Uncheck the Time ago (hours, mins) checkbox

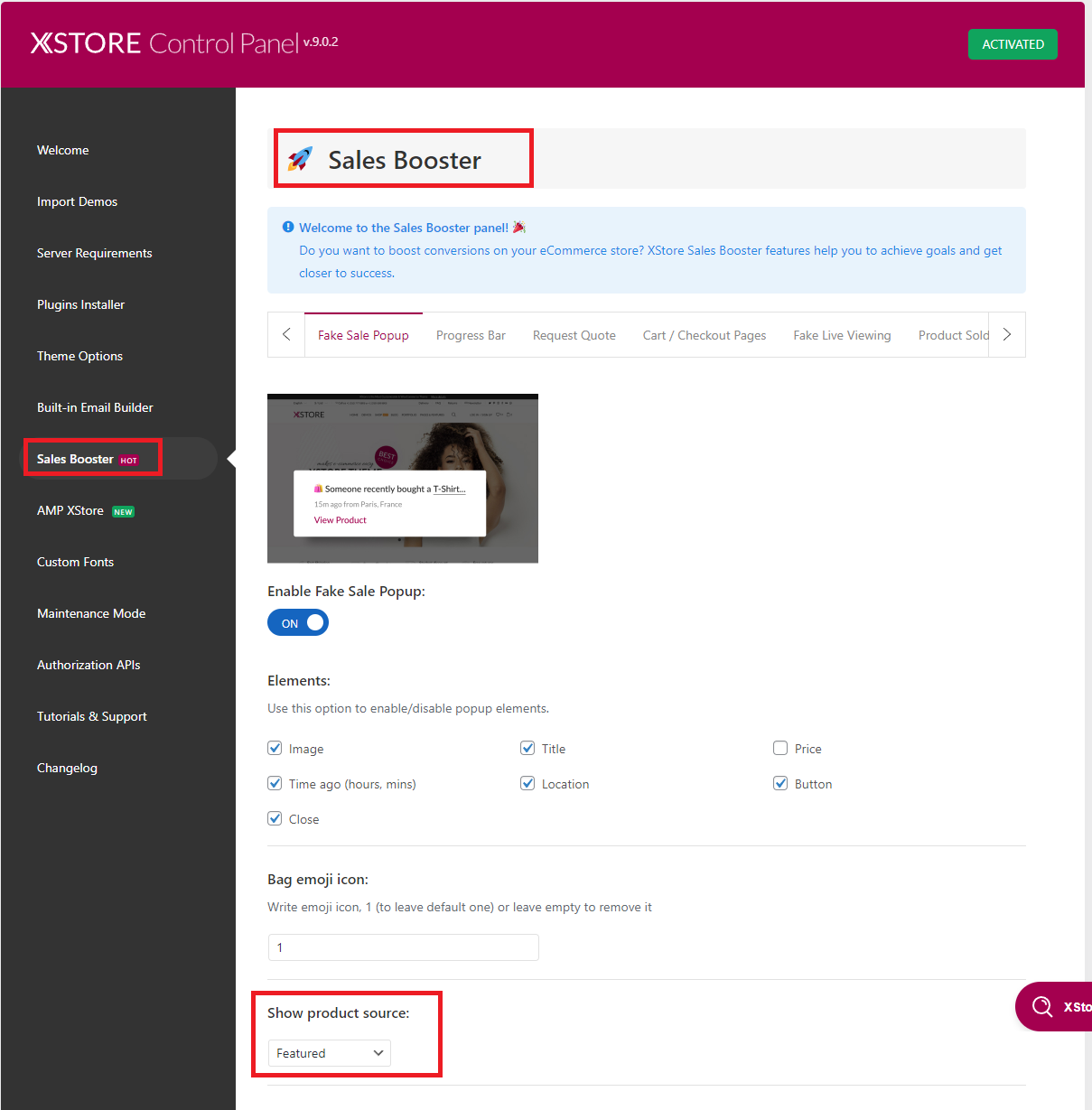click(275, 783)
